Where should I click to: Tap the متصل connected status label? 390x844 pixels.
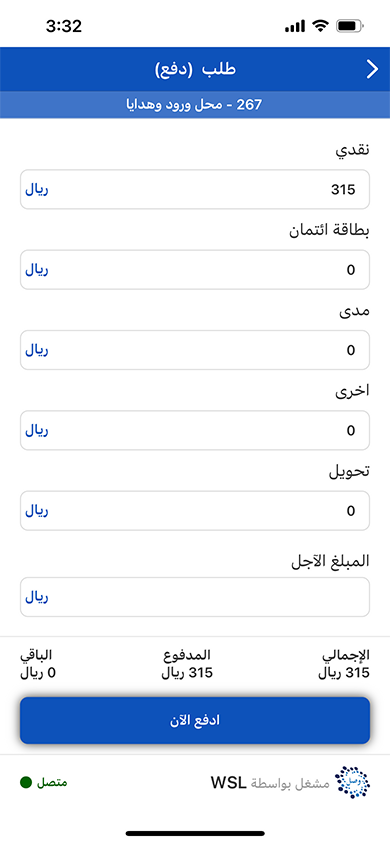[52, 782]
